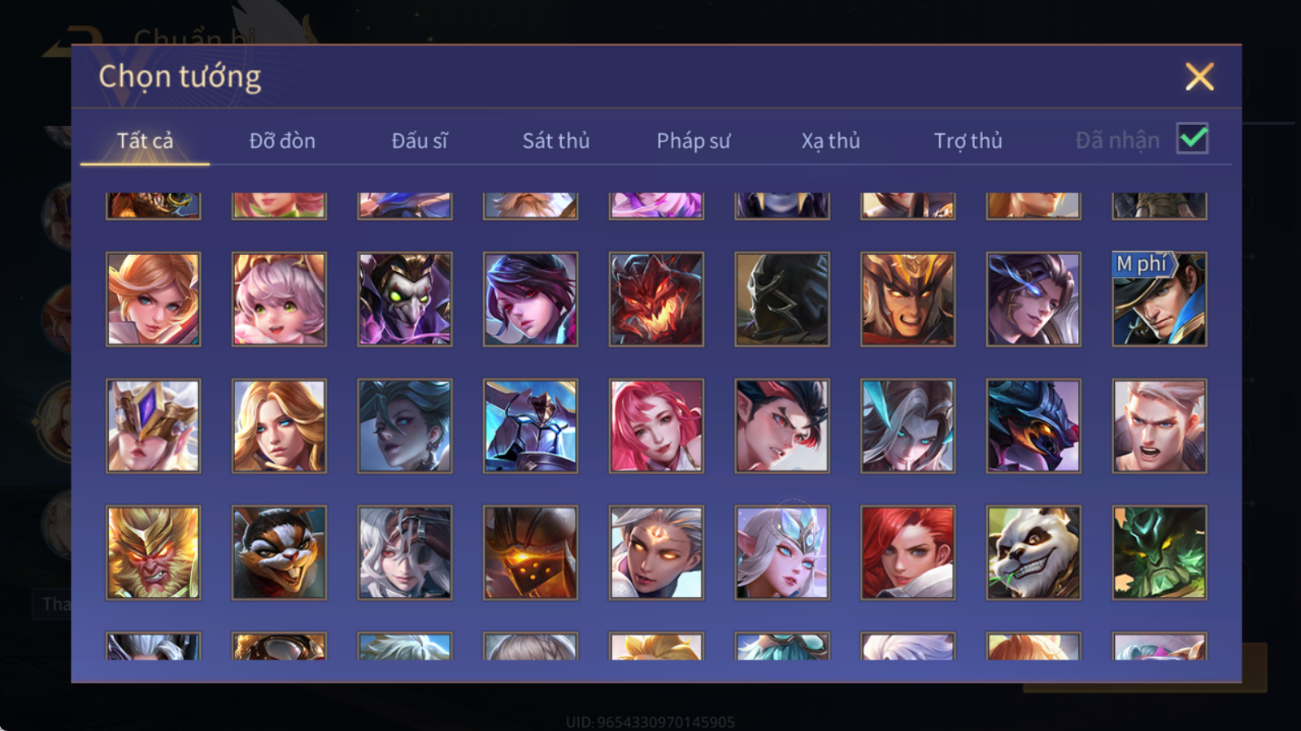Filter heroes by Sát thủ
Viewport: 1301px width, 731px height.
(556, 141)
